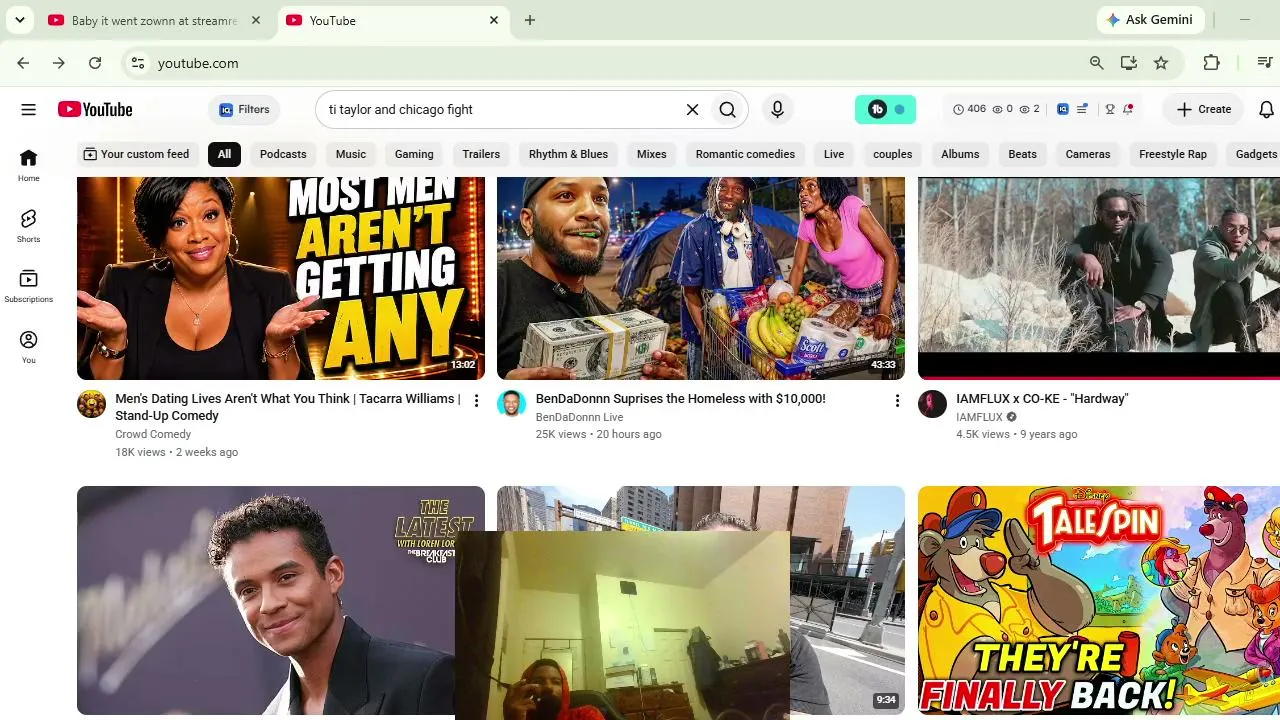1280x720 pixels.
Task: Open BenDaDonnn Live channel link
Action: (x=579, y=417)
